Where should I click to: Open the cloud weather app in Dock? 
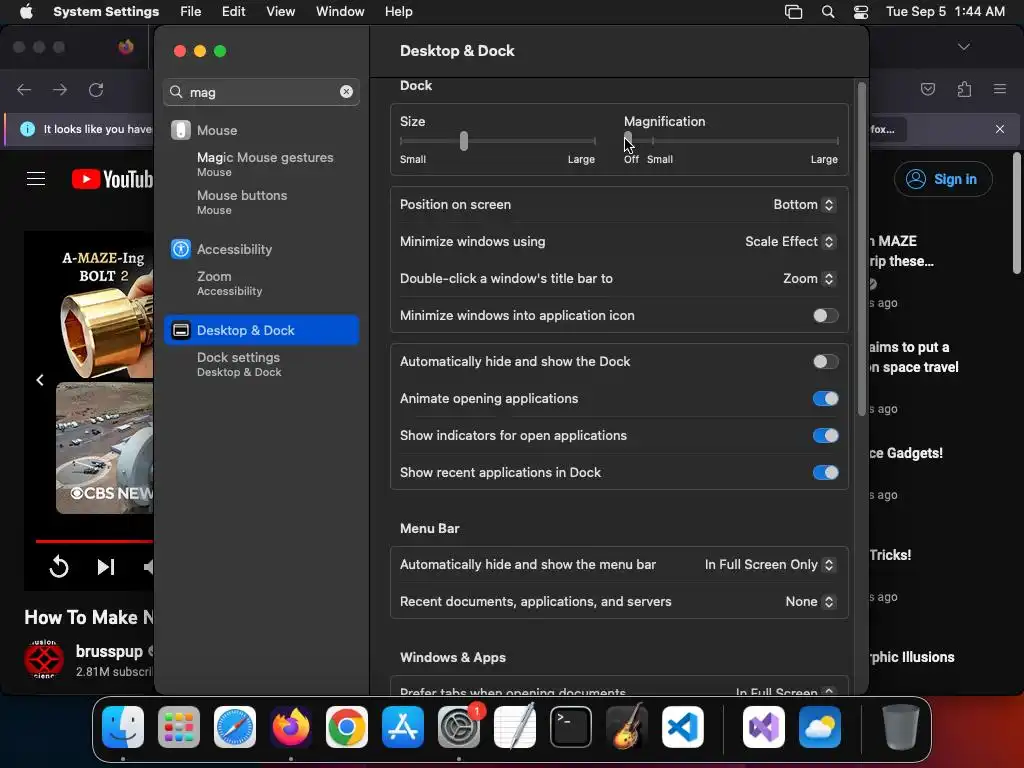tap(820, 727)
